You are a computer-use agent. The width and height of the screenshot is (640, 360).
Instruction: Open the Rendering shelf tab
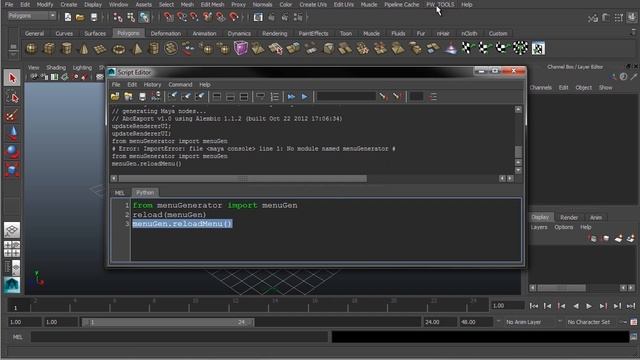pos(274,33)
